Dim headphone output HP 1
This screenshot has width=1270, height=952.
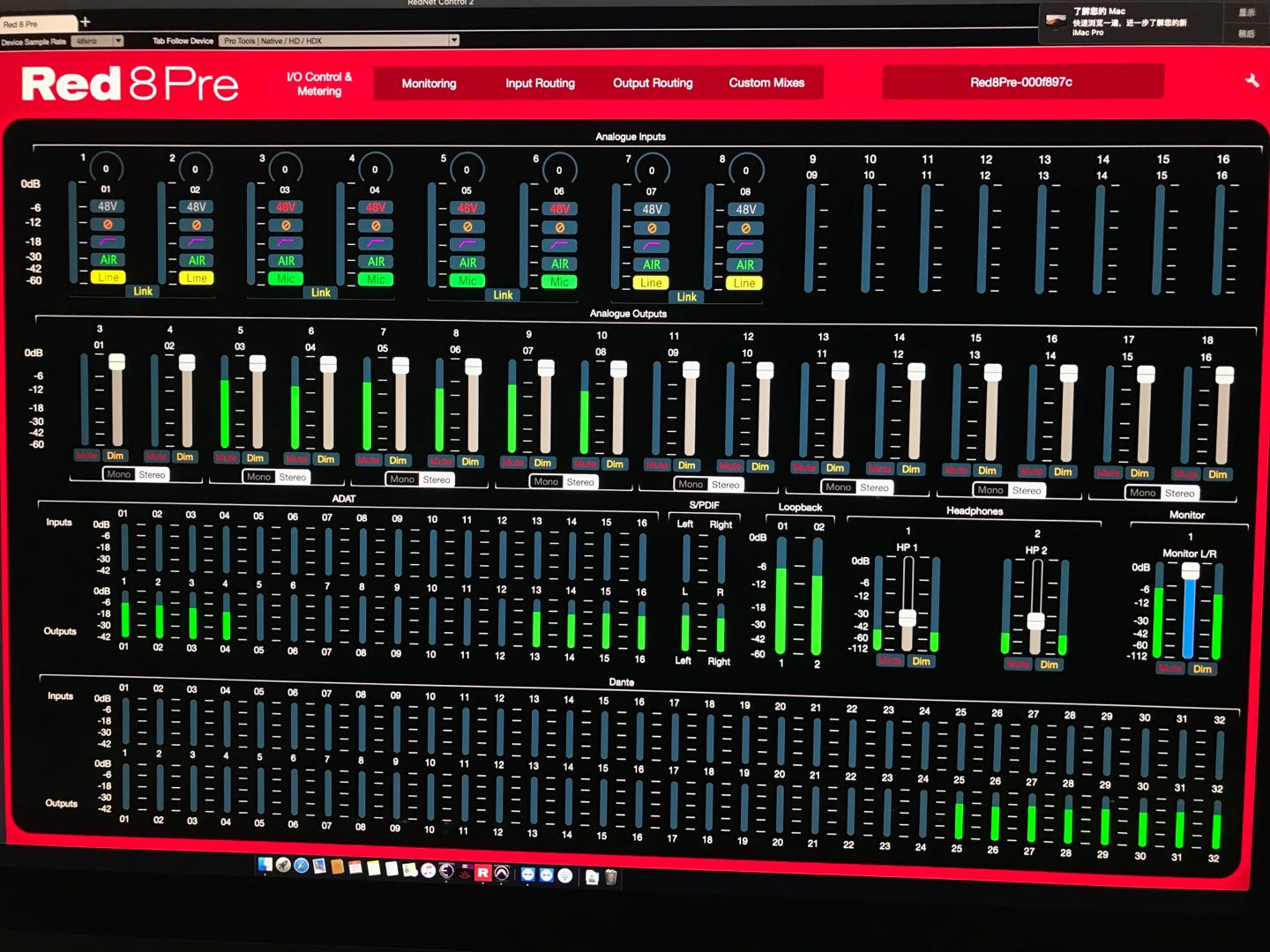921,661
